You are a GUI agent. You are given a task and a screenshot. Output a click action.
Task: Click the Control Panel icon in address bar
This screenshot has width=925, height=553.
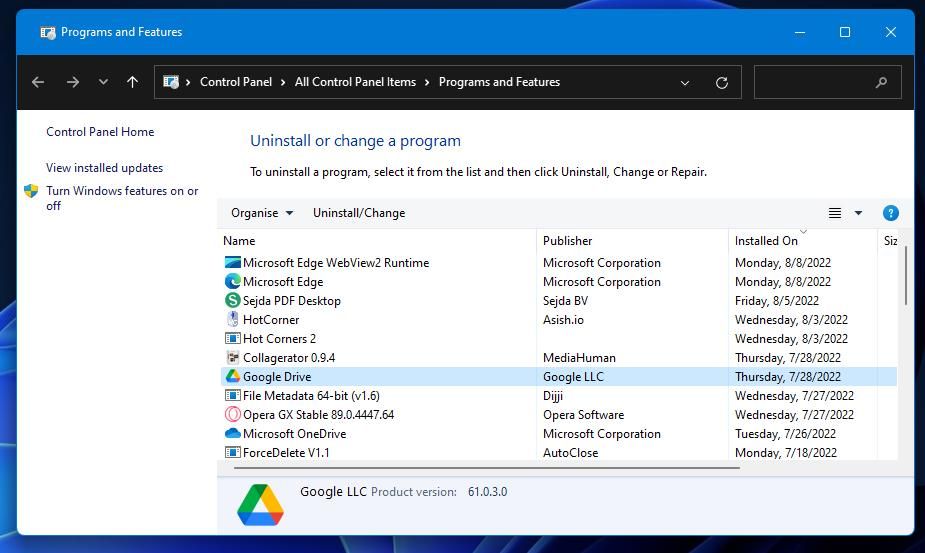click(171, 82)
